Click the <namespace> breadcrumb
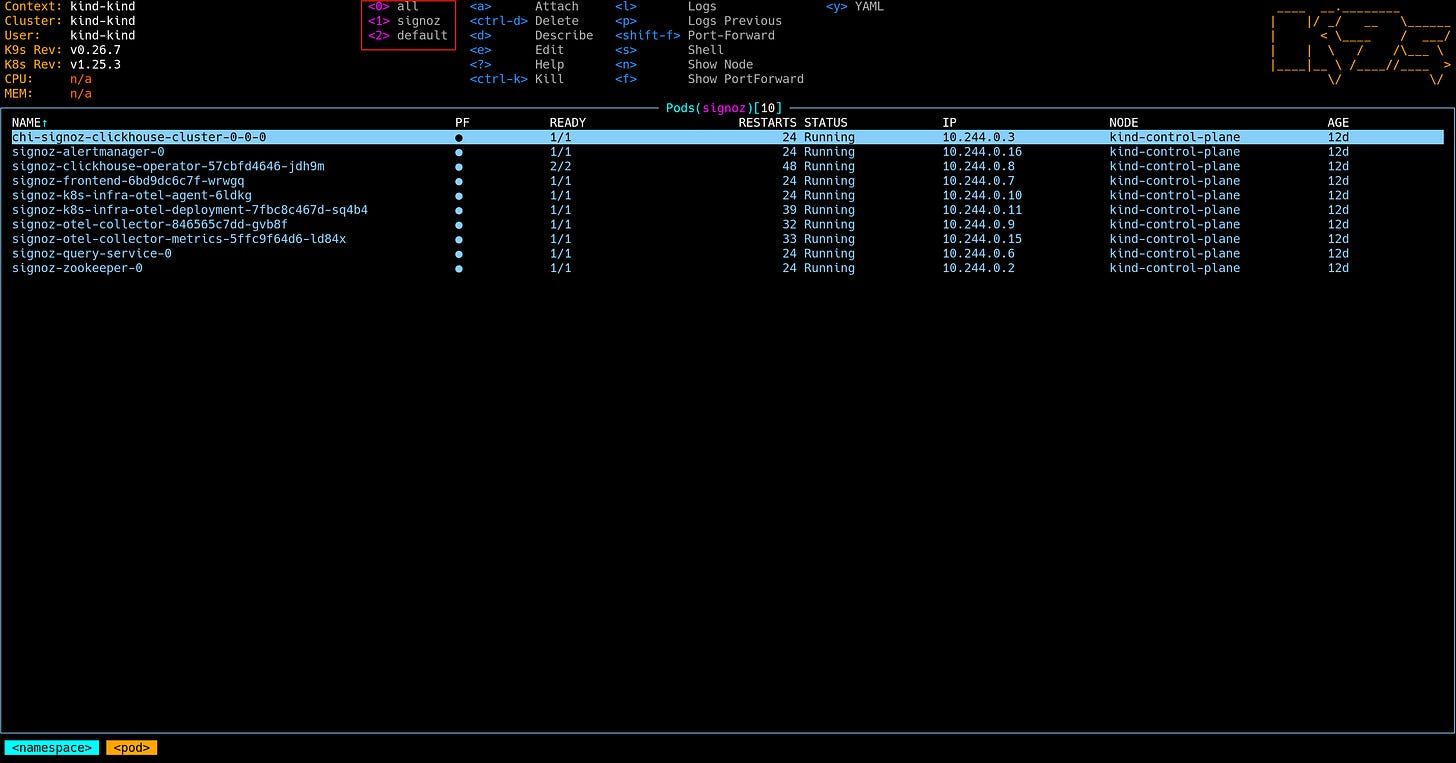Image resolution: width=1456 pixels, height=763 pixels. (x=52, y=748)
